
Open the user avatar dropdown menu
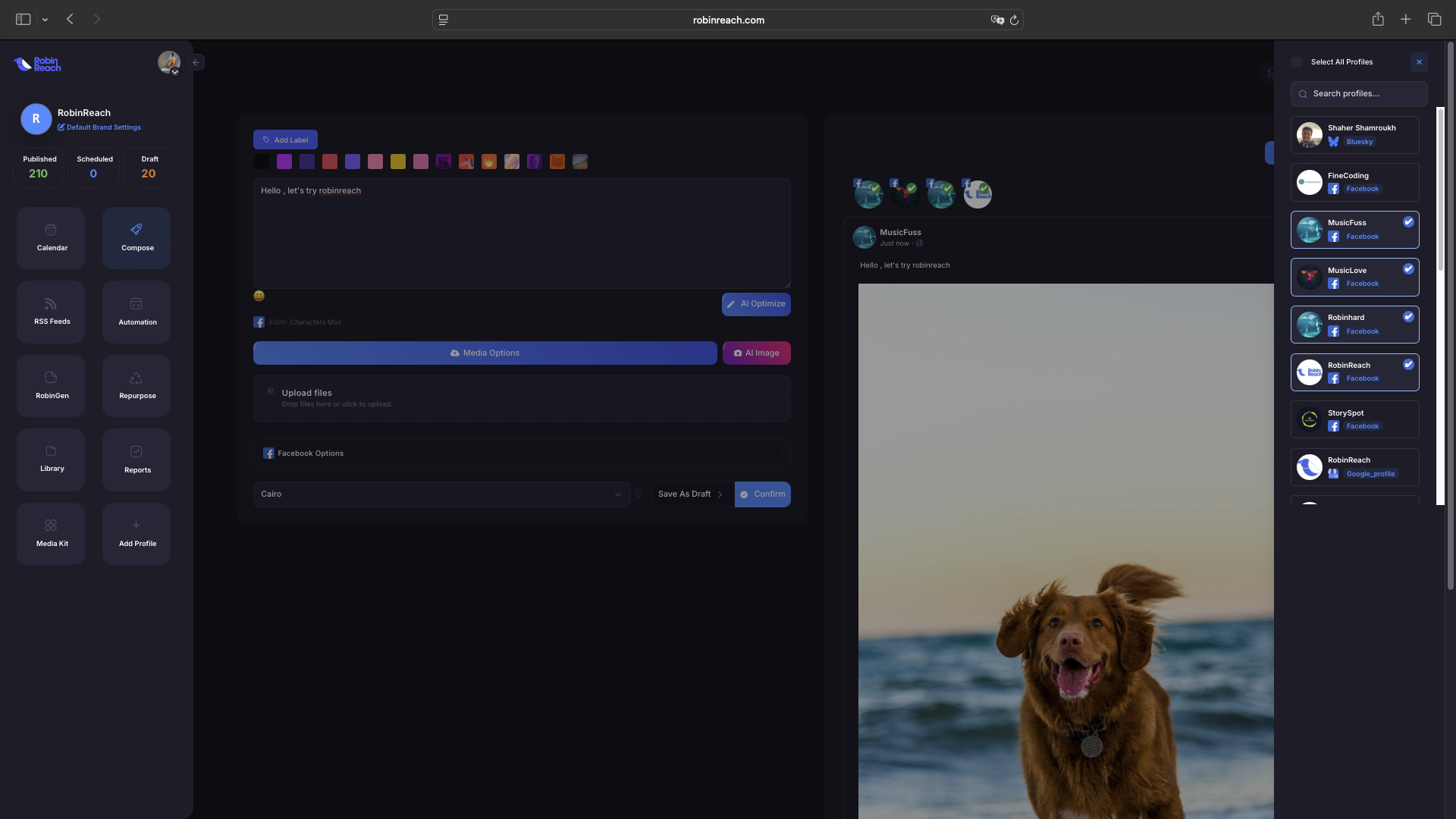pyautogui.click(x=169, y=63)
